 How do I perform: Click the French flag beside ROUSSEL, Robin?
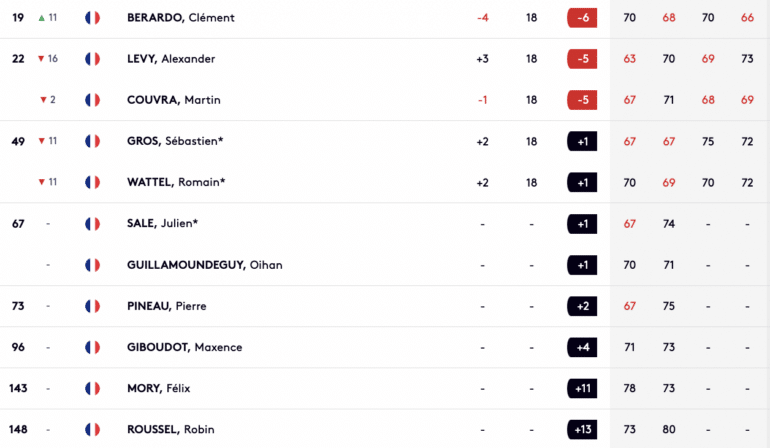tap(92, 430)
